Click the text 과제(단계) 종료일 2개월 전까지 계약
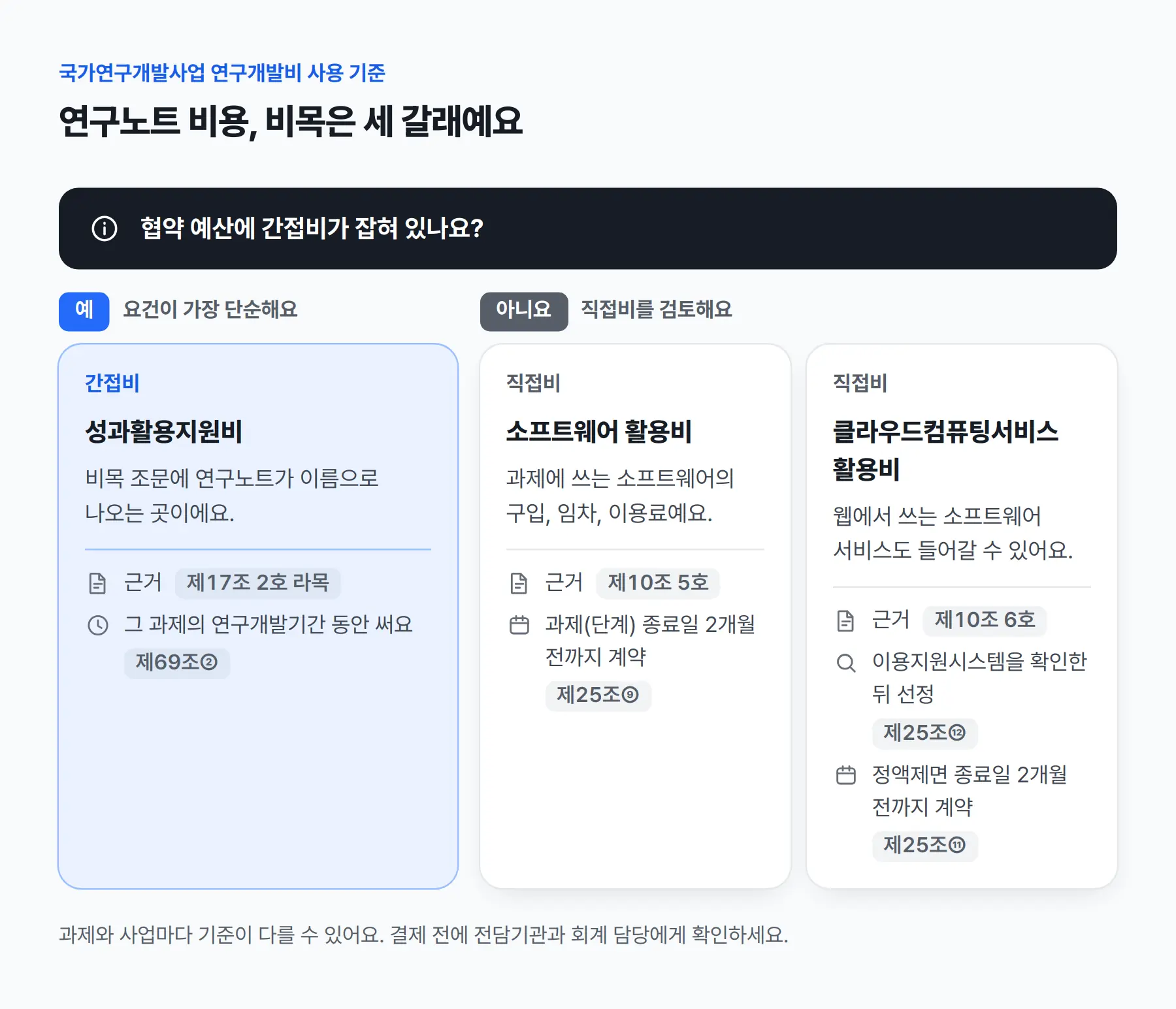Image resolution: width=1176 pixels, height=1009 pixels. (650, 641)
